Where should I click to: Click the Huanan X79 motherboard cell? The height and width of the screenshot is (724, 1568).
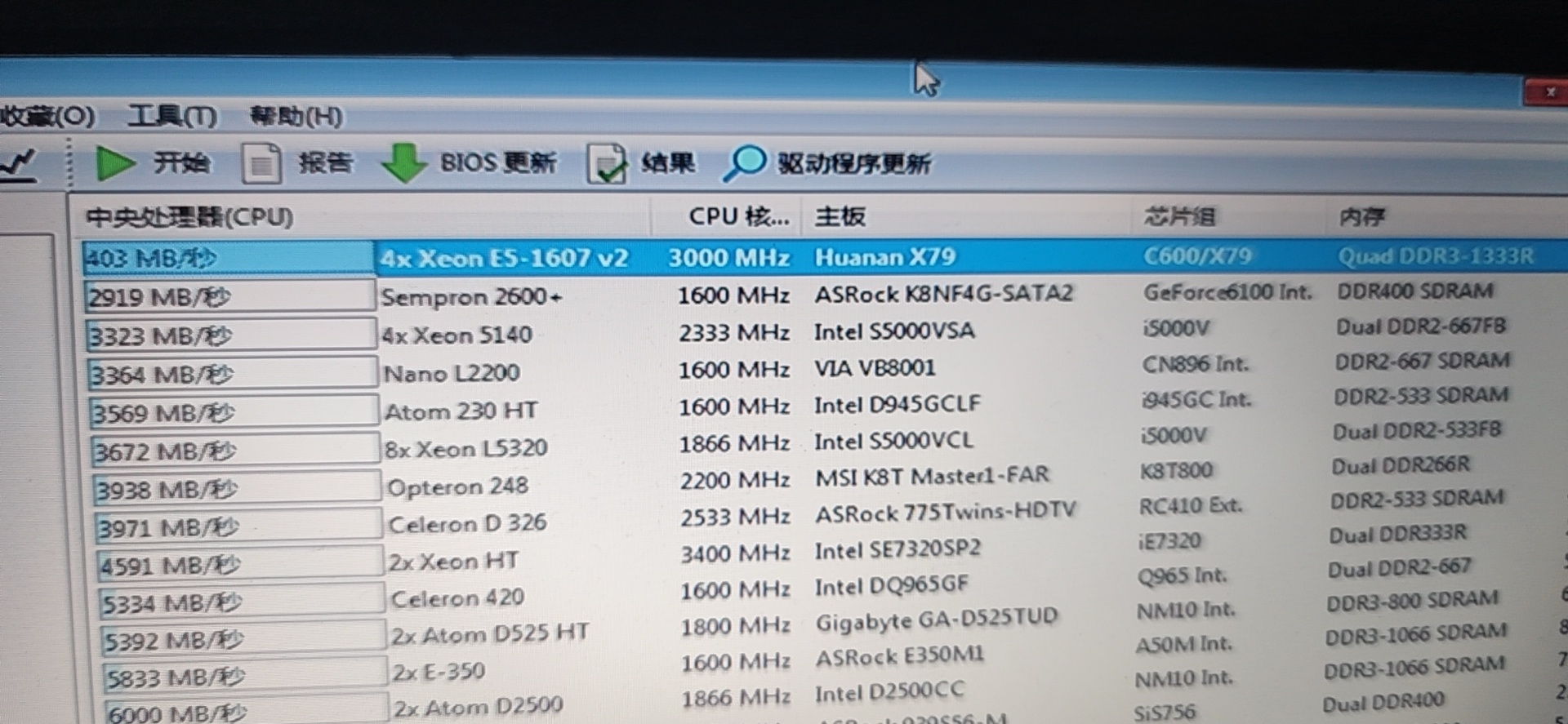(885, 257)
